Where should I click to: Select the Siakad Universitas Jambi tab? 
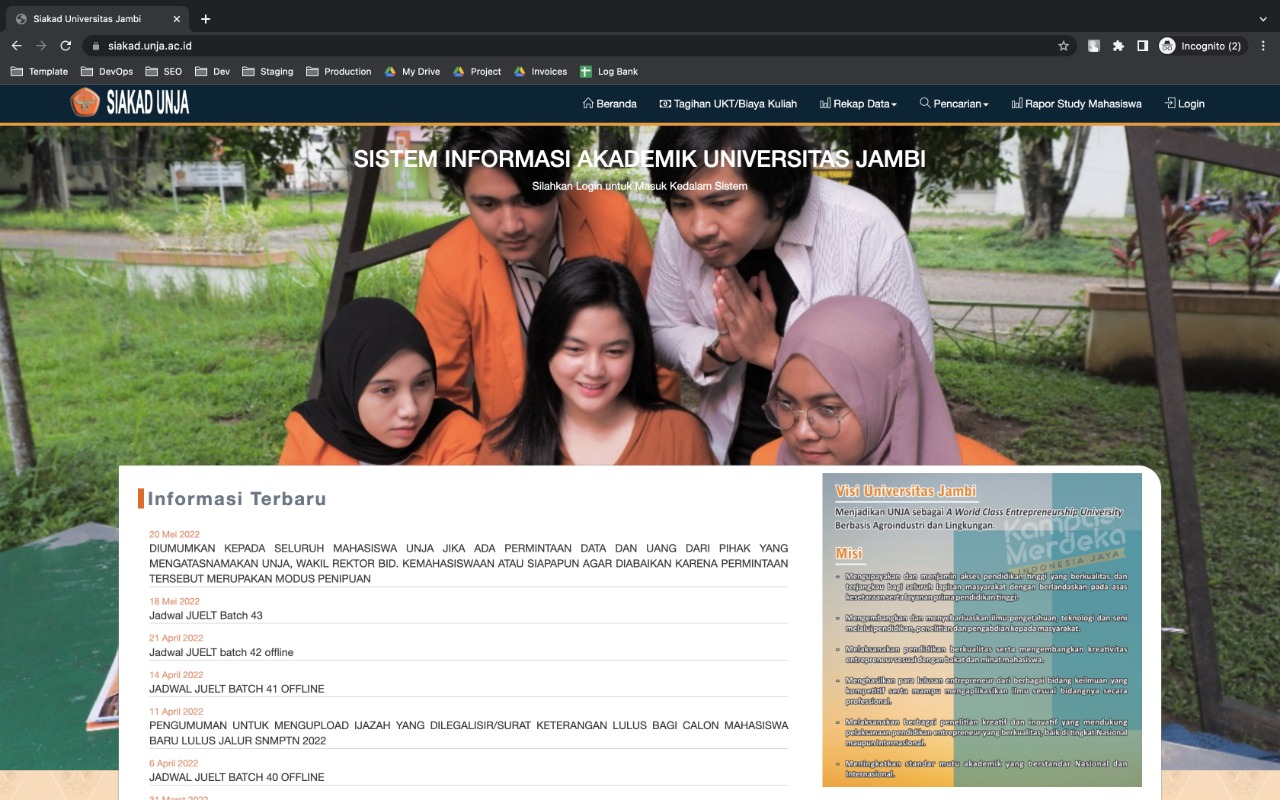97,19
